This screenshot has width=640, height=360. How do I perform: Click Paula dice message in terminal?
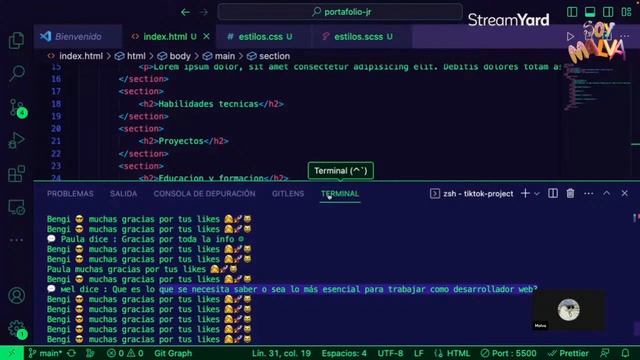(x=146, y=239)
